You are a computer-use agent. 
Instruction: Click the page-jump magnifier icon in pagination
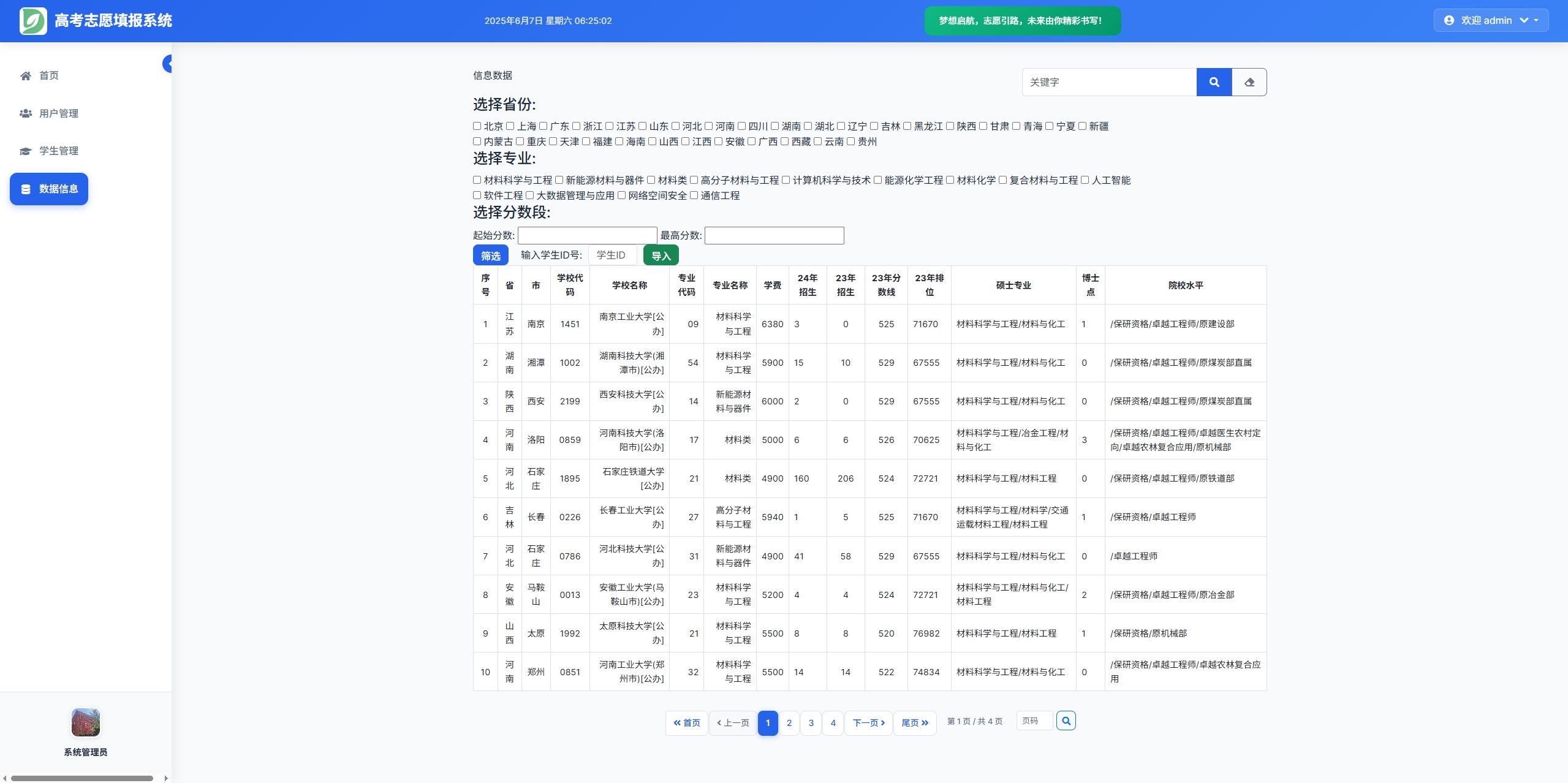[x=1066, y=721]
